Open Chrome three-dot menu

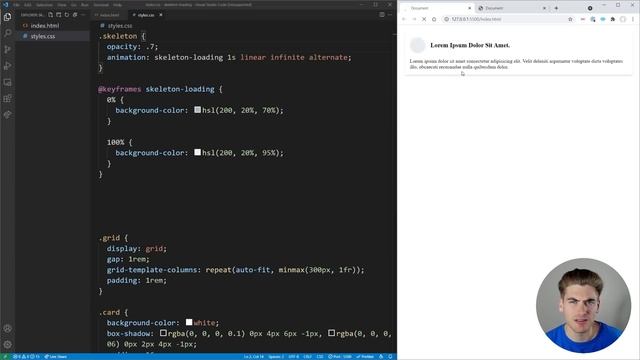(633, 19)
